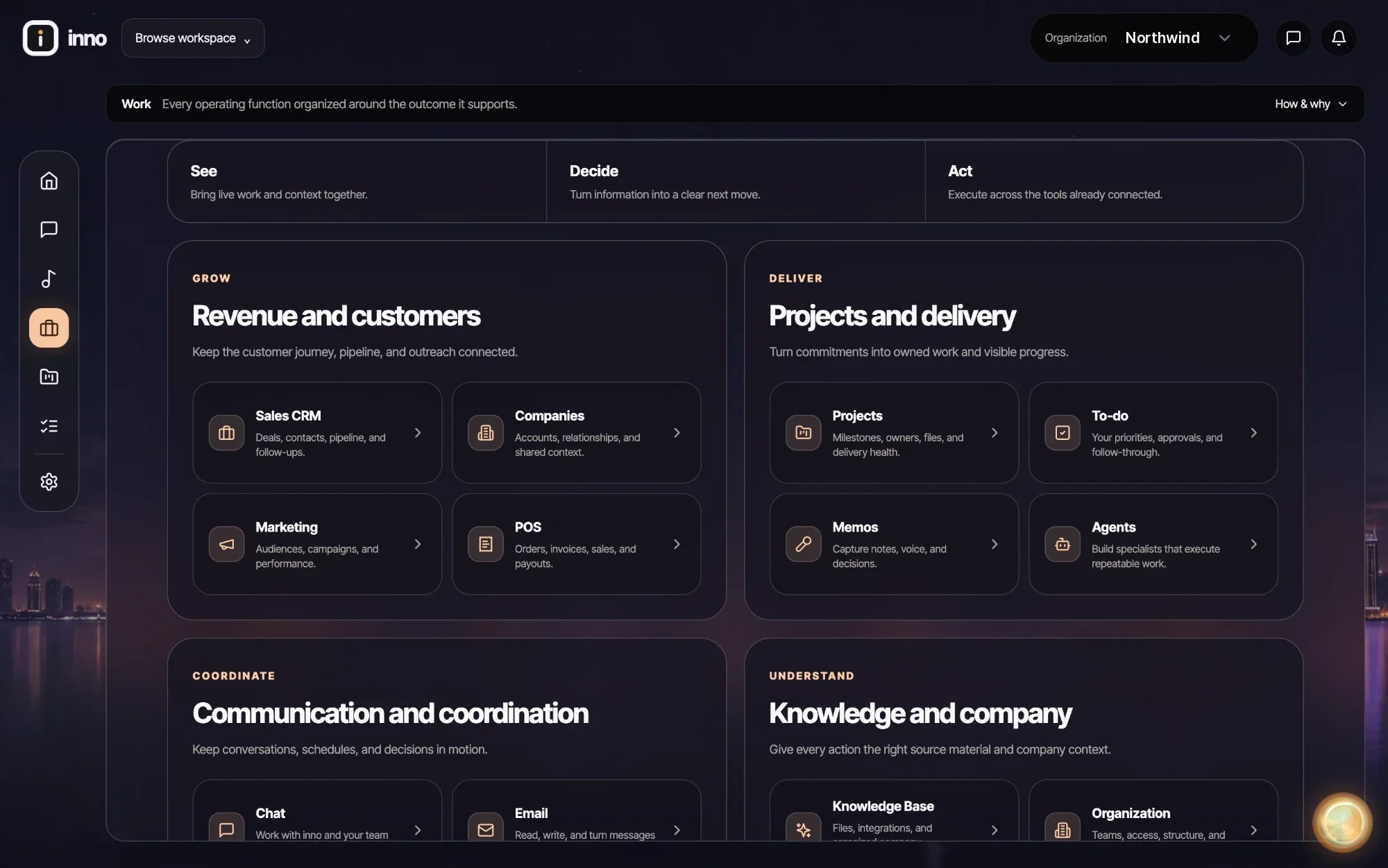Open Sales CRM via its chevron arrow
Viewport: 1388px width, 868px height.
coord(418,433)
